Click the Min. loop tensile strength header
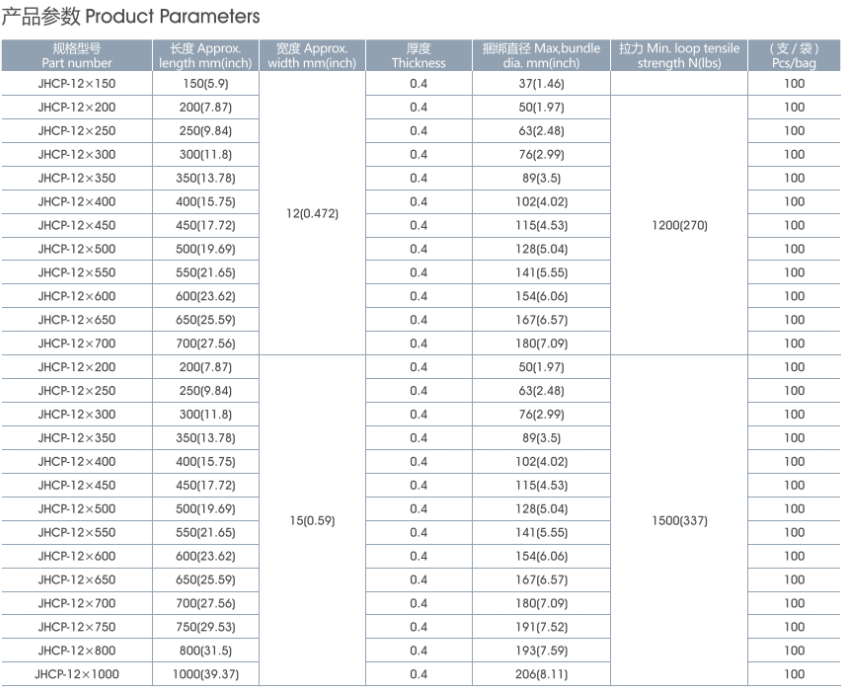Viewport: 843px width, 691px height. (679, 55)
